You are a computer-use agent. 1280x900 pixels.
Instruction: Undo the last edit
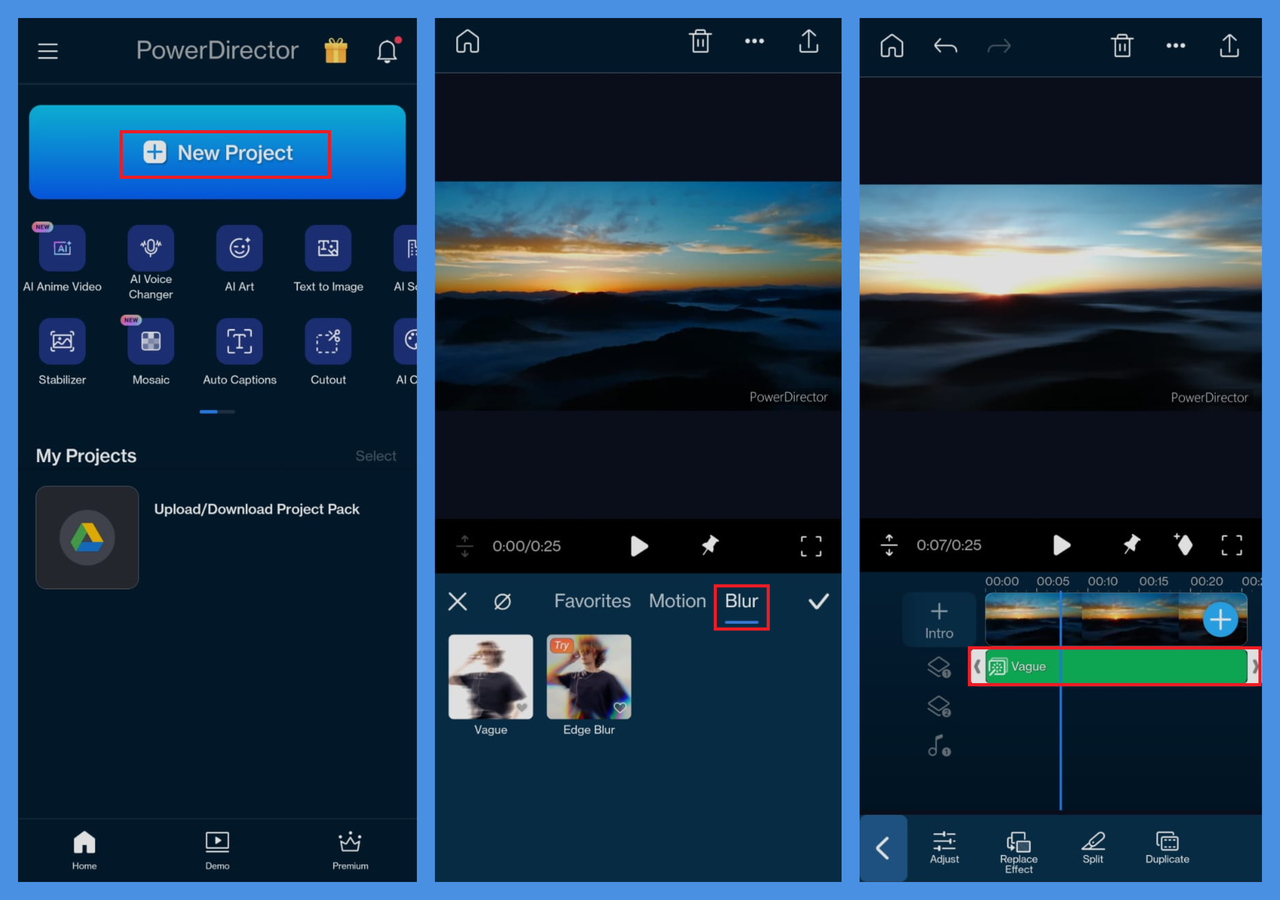(945, 46)
